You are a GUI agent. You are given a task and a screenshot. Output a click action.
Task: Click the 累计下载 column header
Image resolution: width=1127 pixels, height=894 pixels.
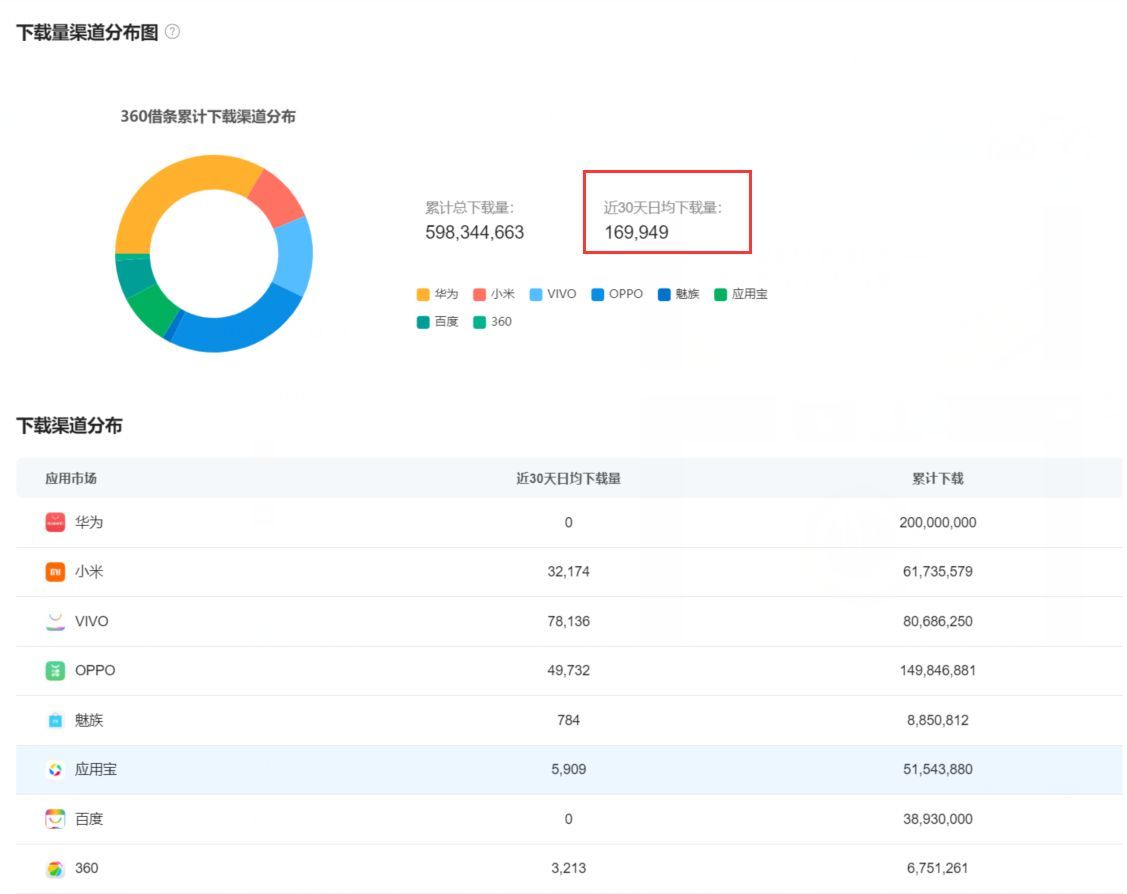(937, 478)
